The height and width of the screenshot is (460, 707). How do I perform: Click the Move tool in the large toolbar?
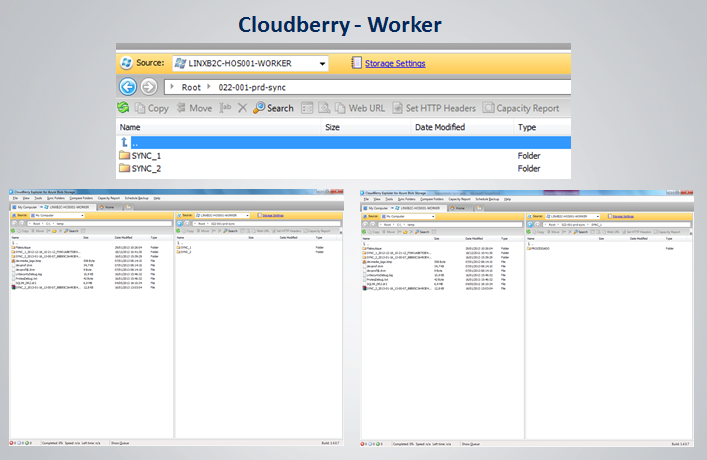194,108
